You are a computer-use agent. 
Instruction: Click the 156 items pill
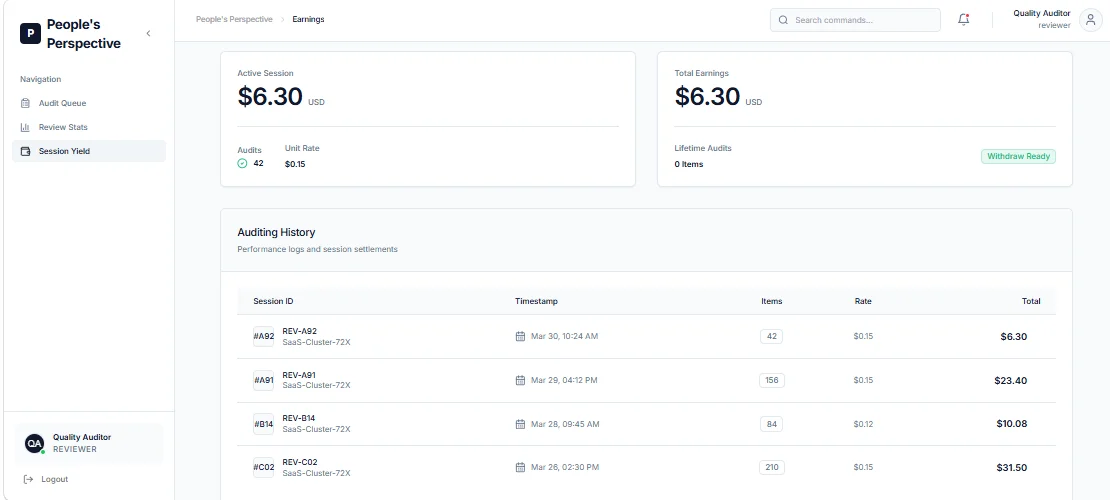772,380
